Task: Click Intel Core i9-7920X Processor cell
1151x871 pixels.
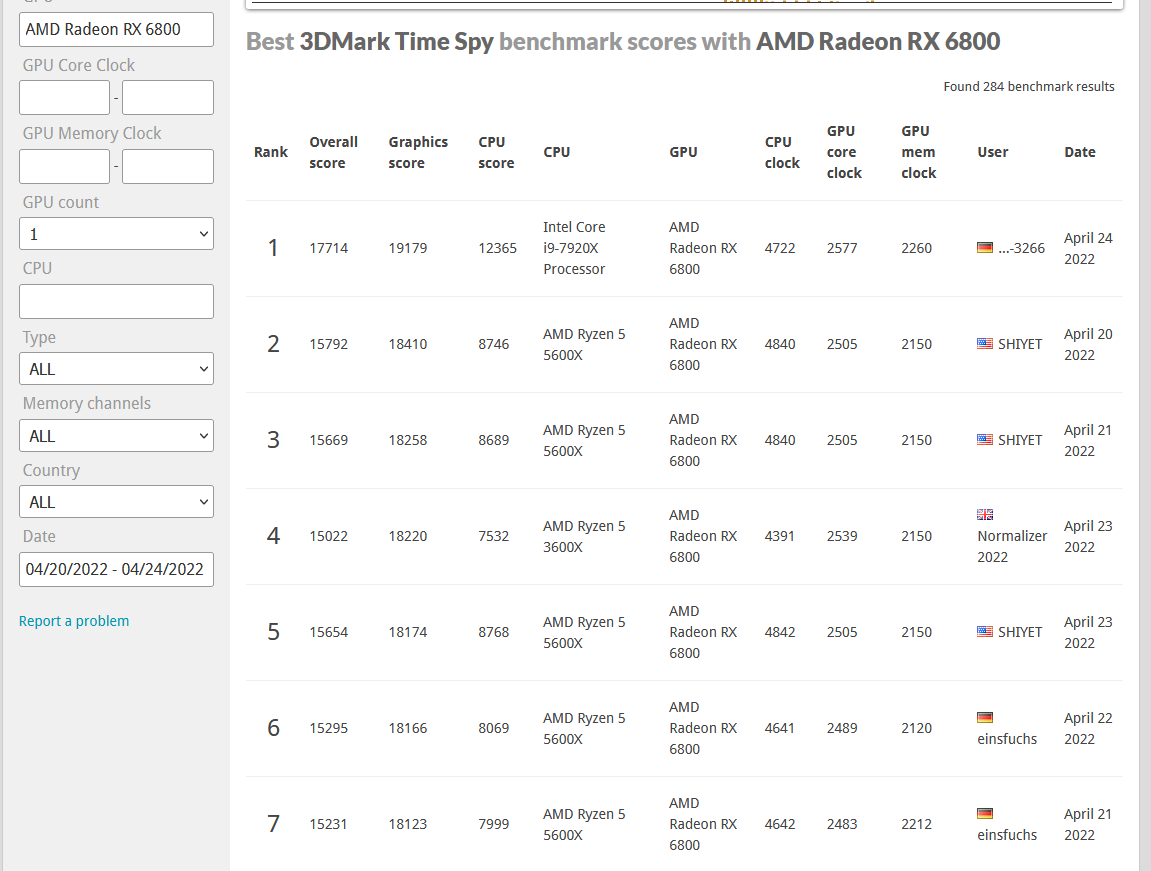Action: (x=574, y=248)
